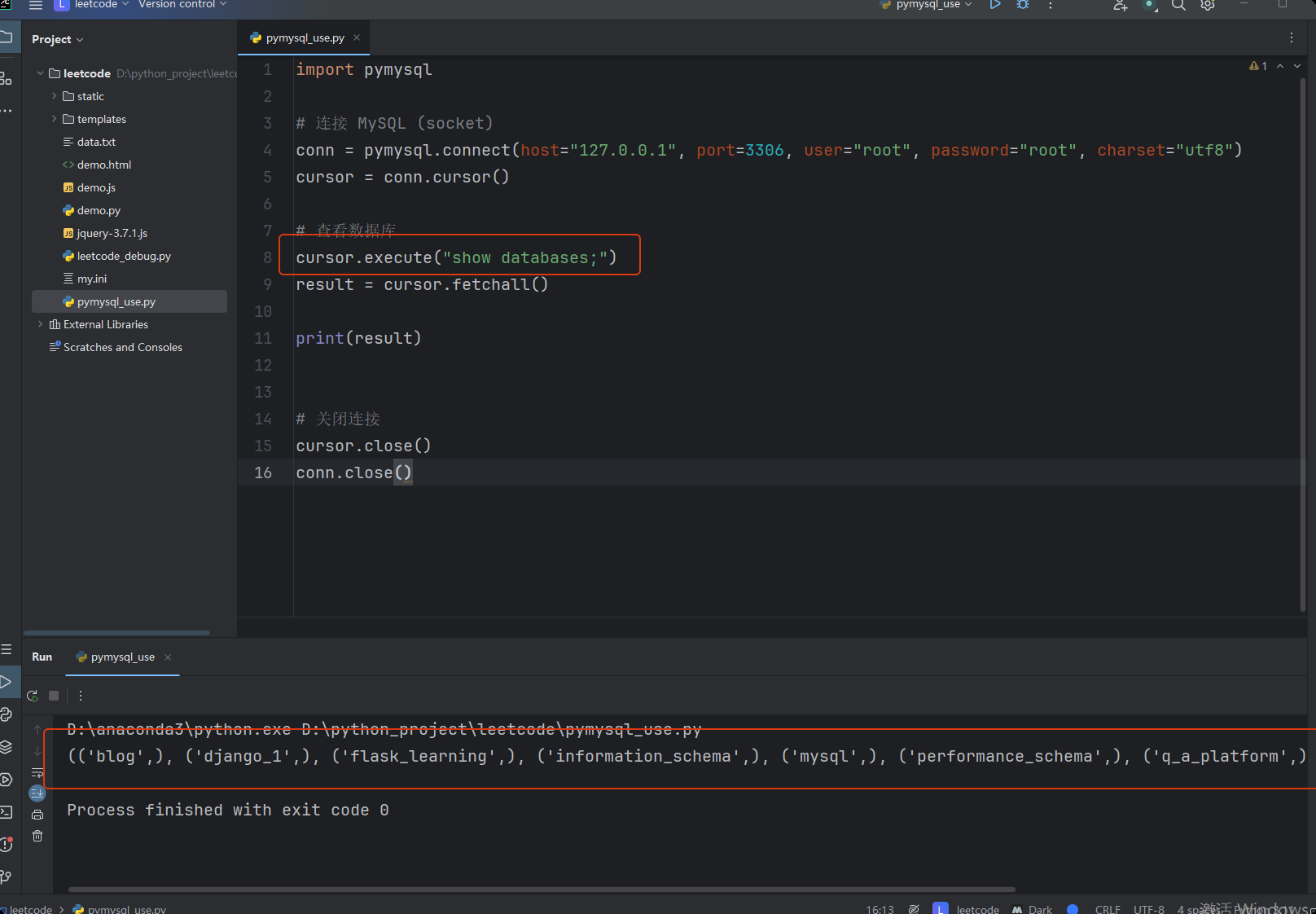Select jquery-3.7.1.js in project tree
This screenshot has height=914, width=1316.
click(x=112, y=233)
